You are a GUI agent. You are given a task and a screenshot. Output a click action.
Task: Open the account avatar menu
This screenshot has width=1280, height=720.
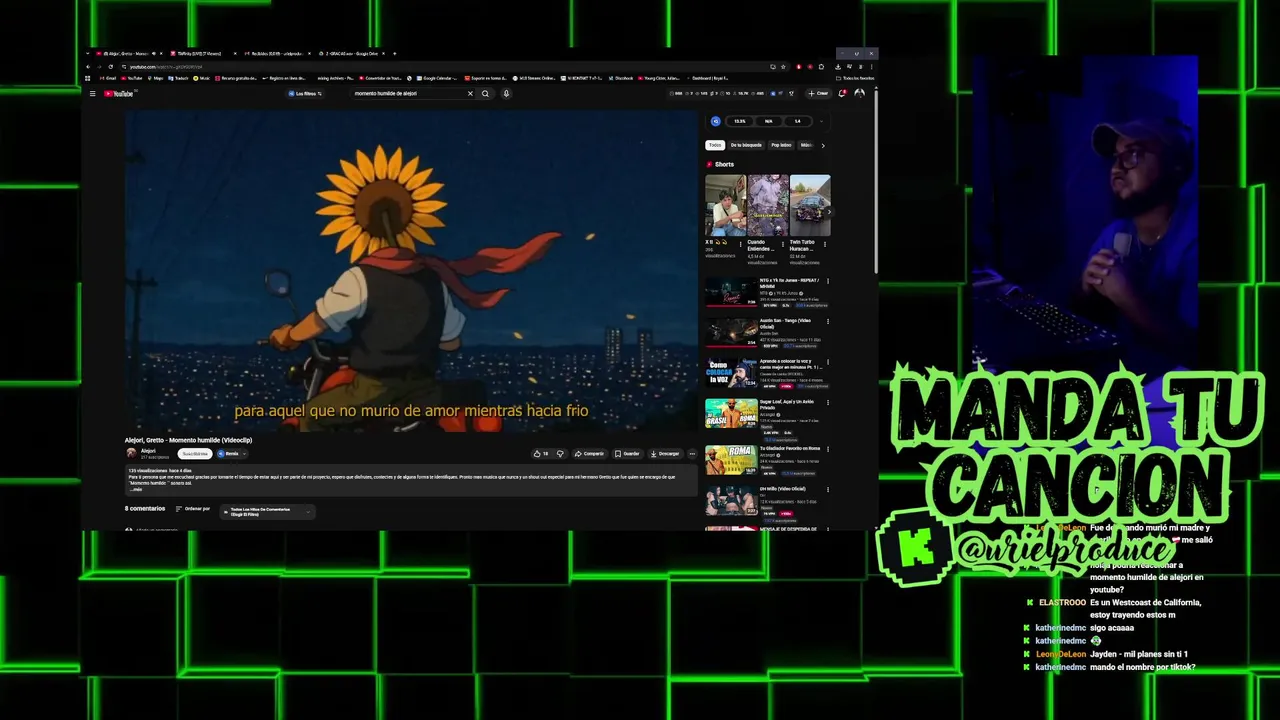[x=859, y=94]
